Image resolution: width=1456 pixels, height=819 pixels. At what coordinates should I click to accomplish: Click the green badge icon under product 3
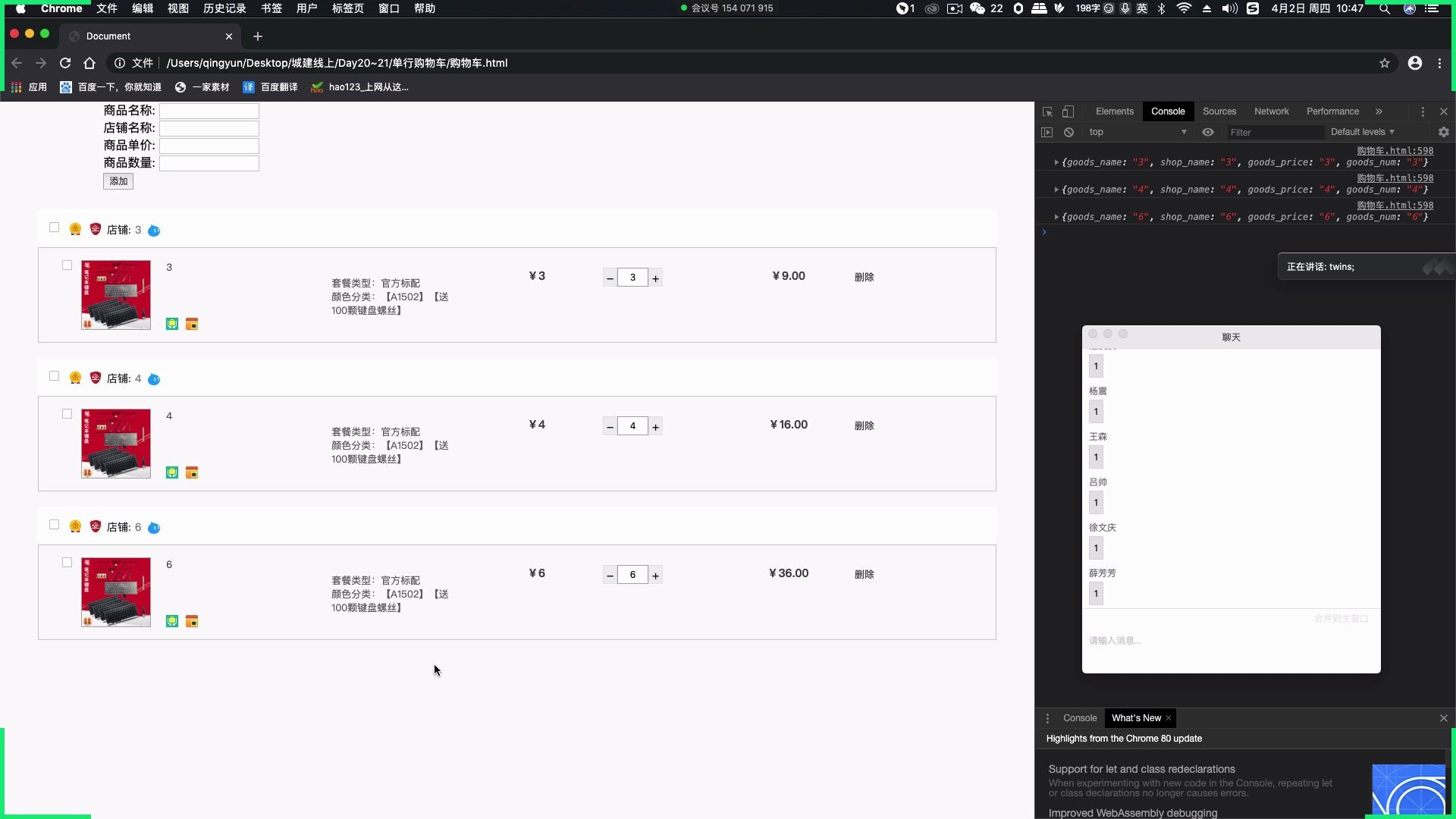click(x=172, y=324)
